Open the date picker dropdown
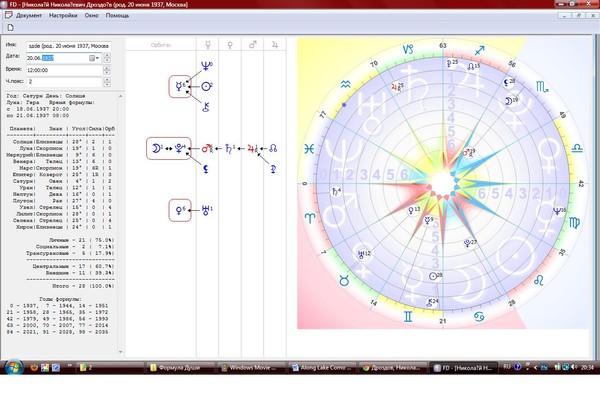600x399 pixels. (94, 58)
